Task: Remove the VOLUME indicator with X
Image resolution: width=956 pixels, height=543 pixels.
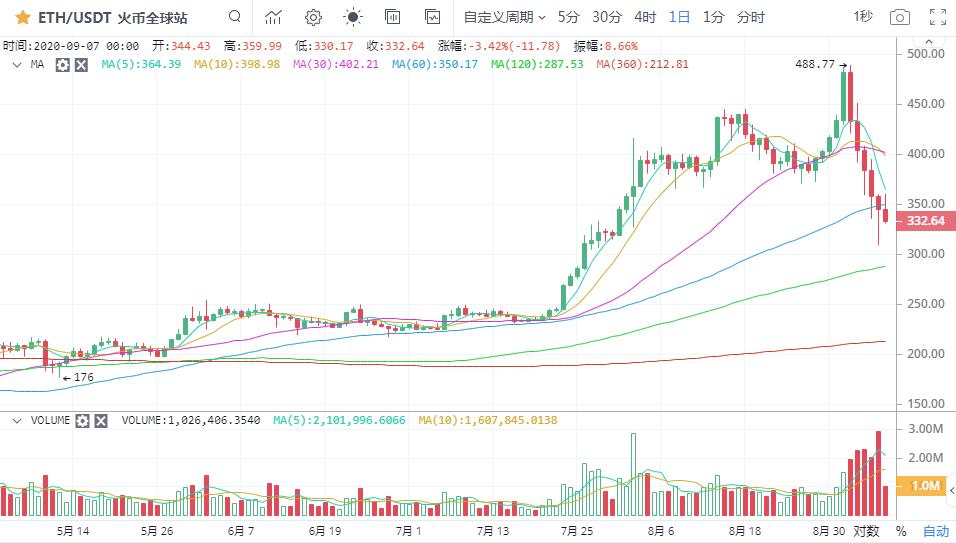Action: pyautogui.click(x=101, y=421)
